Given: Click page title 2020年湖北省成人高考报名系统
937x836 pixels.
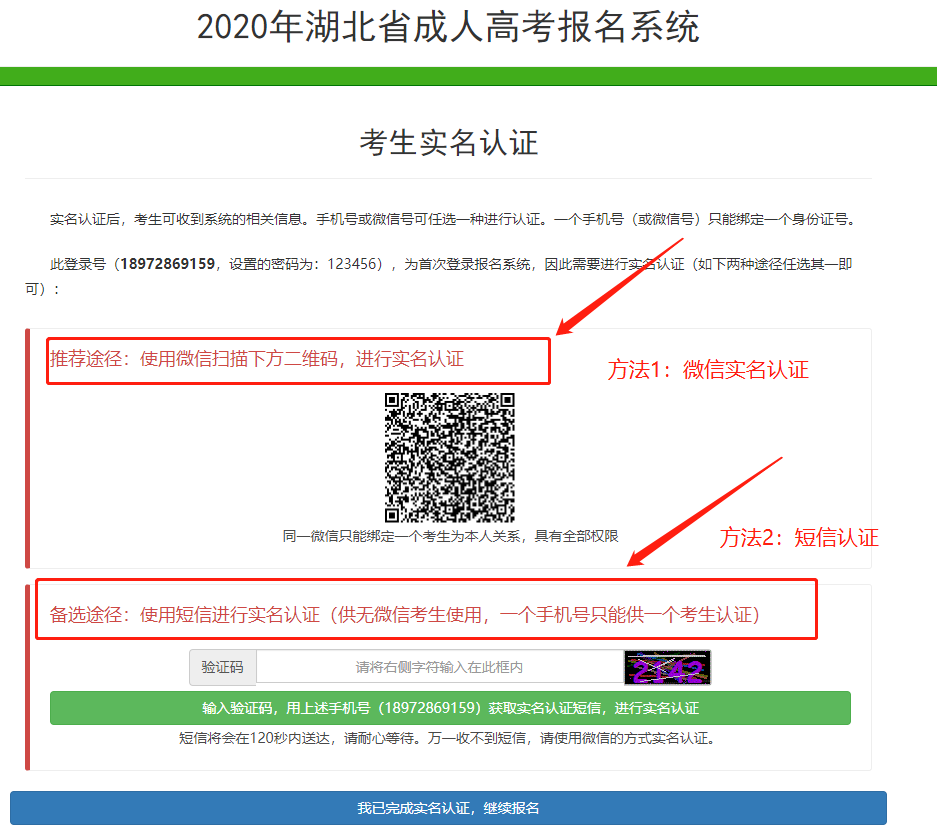Looking at the screenshot, I should (x=448, y=27).
